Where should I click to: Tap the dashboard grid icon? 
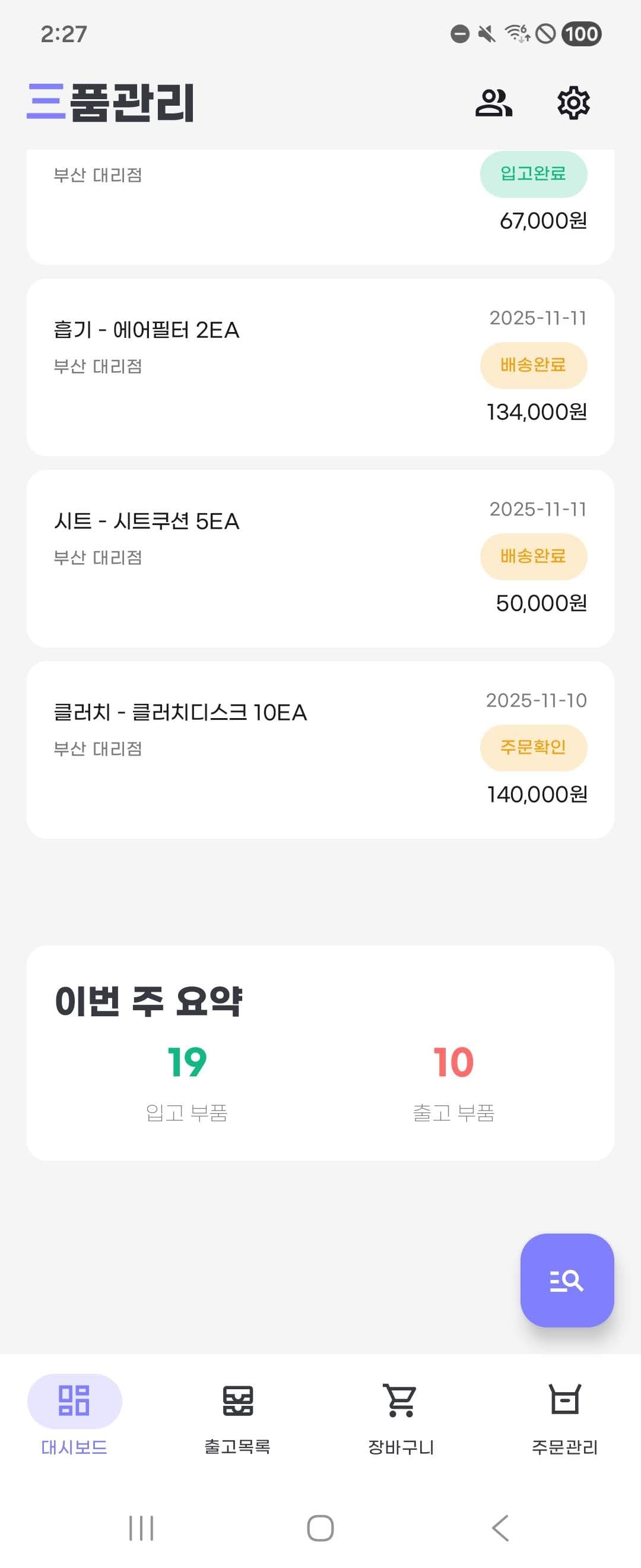[74, 1400]
